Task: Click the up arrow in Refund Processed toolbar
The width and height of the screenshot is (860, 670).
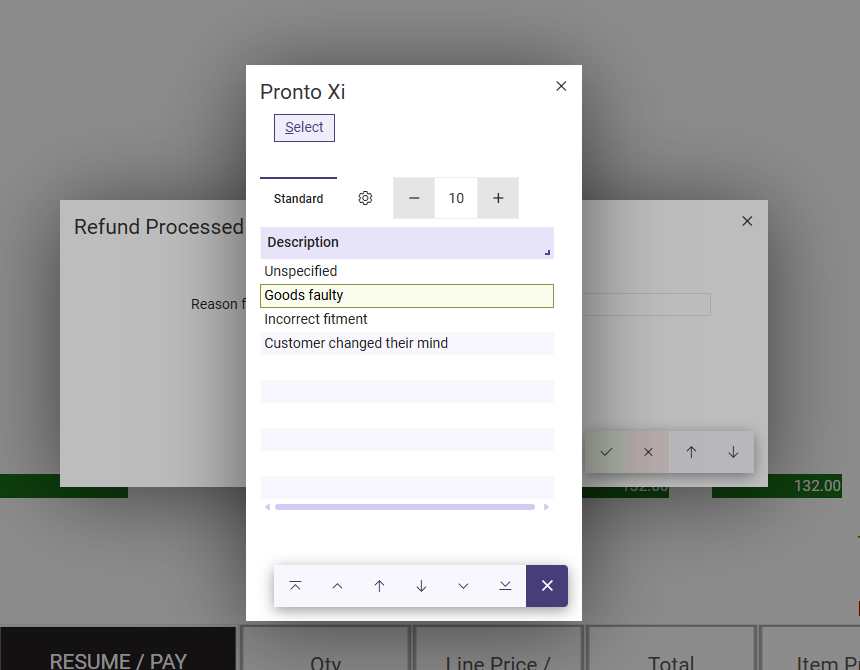Action: [x=691, y=452]
